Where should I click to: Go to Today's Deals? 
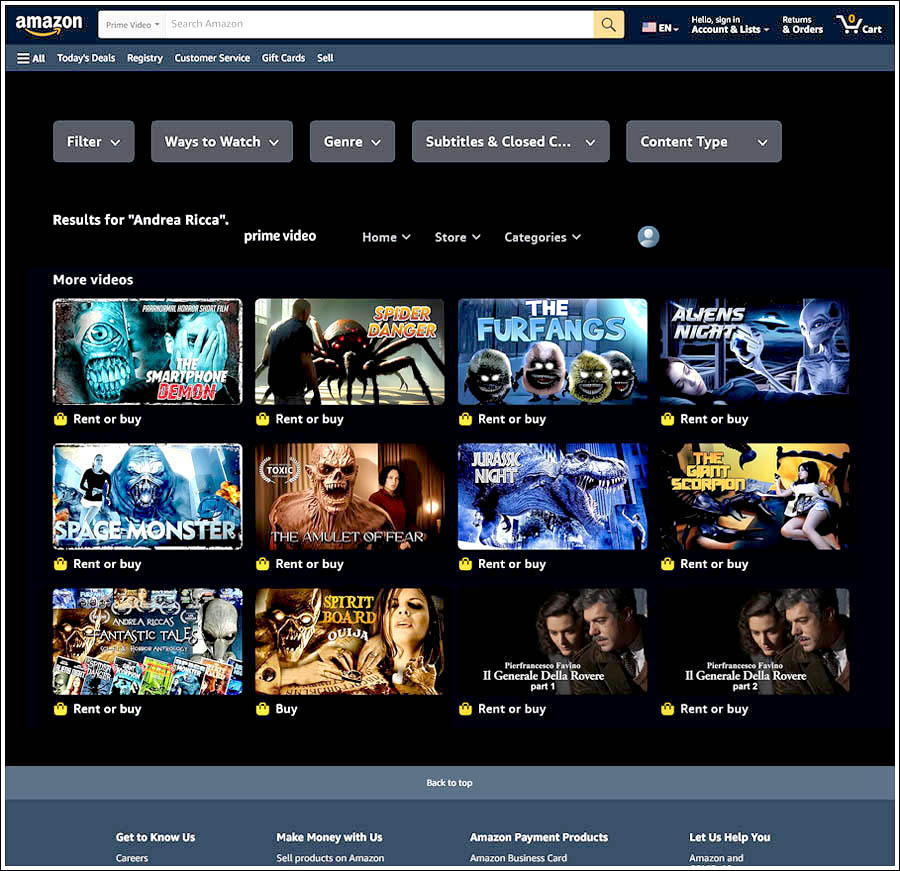(x=86, y=58)
